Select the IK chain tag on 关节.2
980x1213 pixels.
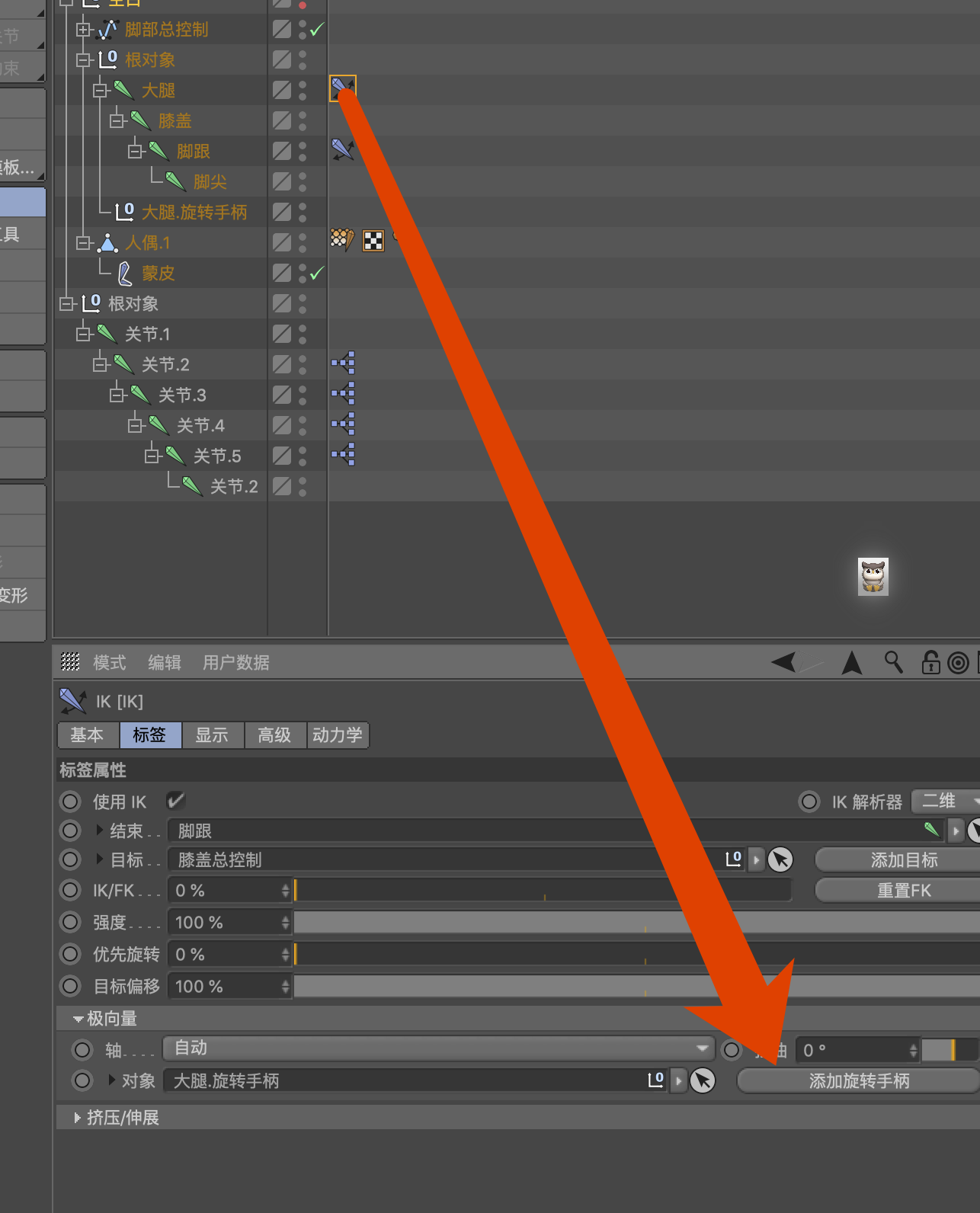coord(343,363)
